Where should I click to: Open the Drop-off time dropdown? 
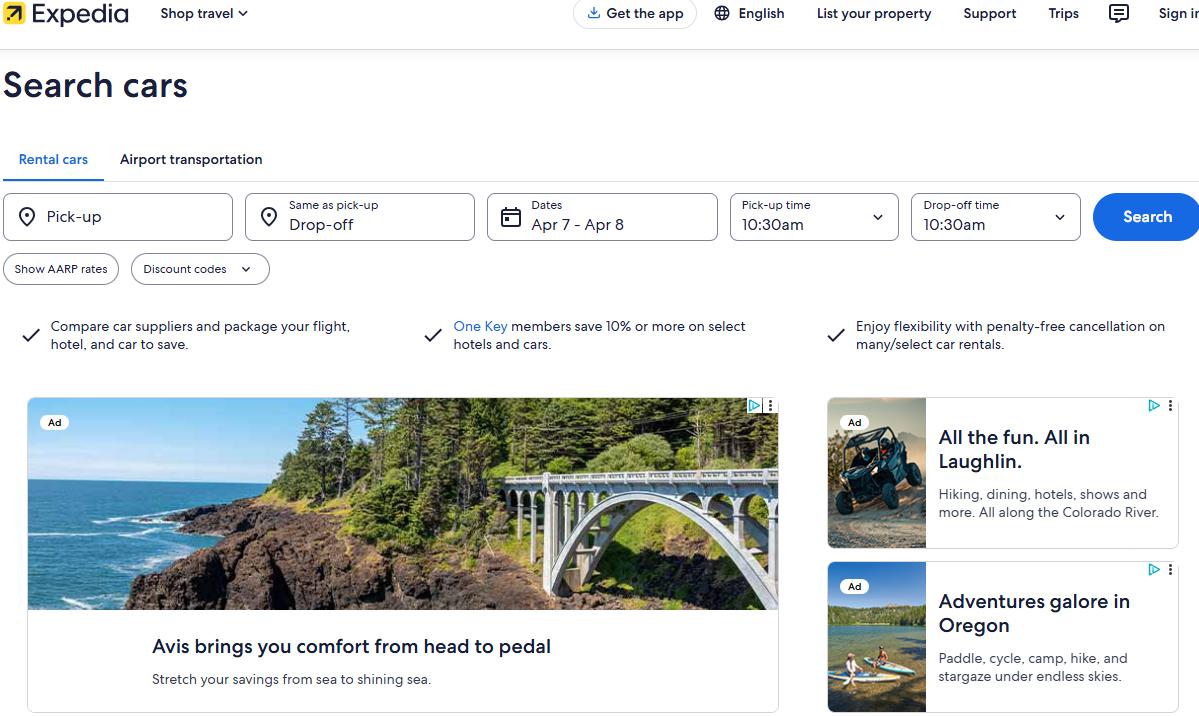point(995,217)
